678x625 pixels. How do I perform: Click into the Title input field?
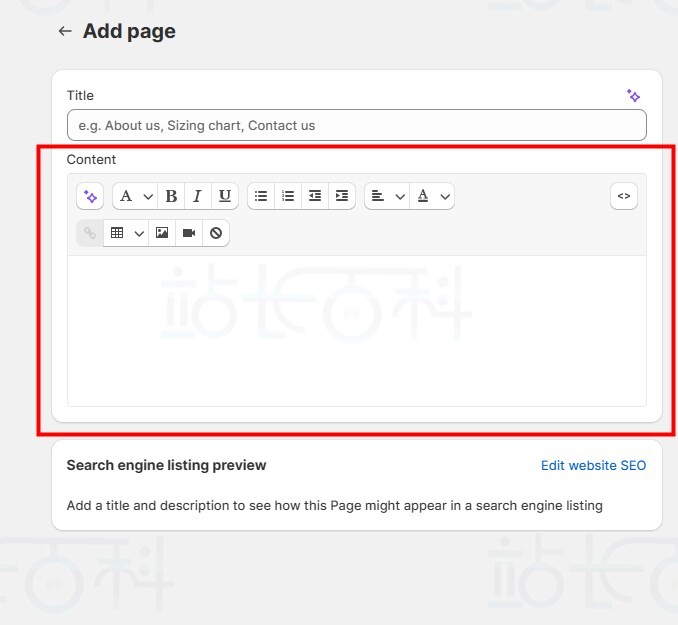tap(357, 125)
